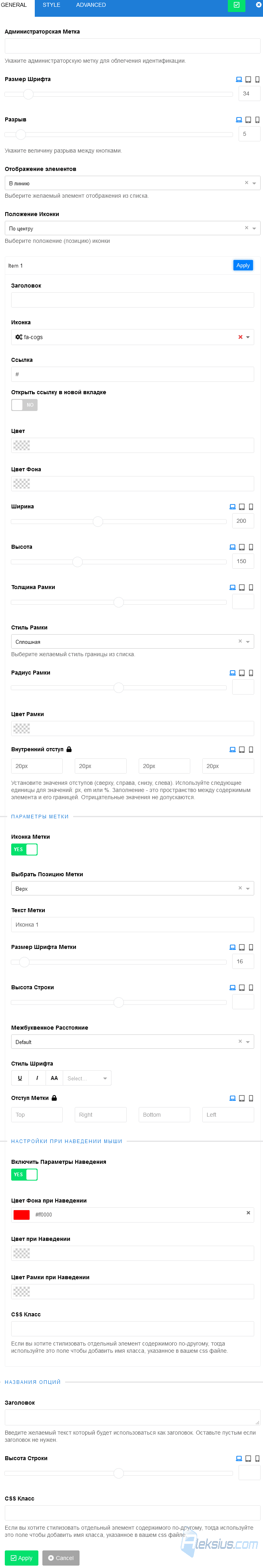Open the red Цвет Фона при Наведении swatch
263x1568 pixels.
[x=22, y=1215]
